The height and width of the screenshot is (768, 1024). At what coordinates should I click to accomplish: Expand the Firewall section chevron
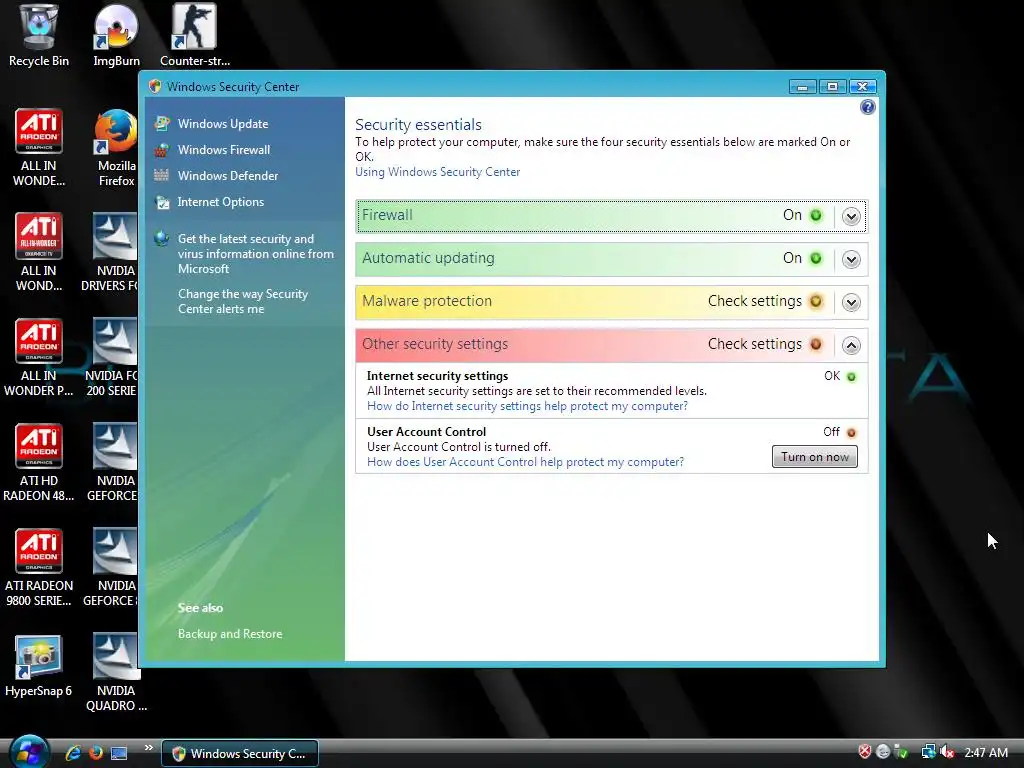coord(851,216)
